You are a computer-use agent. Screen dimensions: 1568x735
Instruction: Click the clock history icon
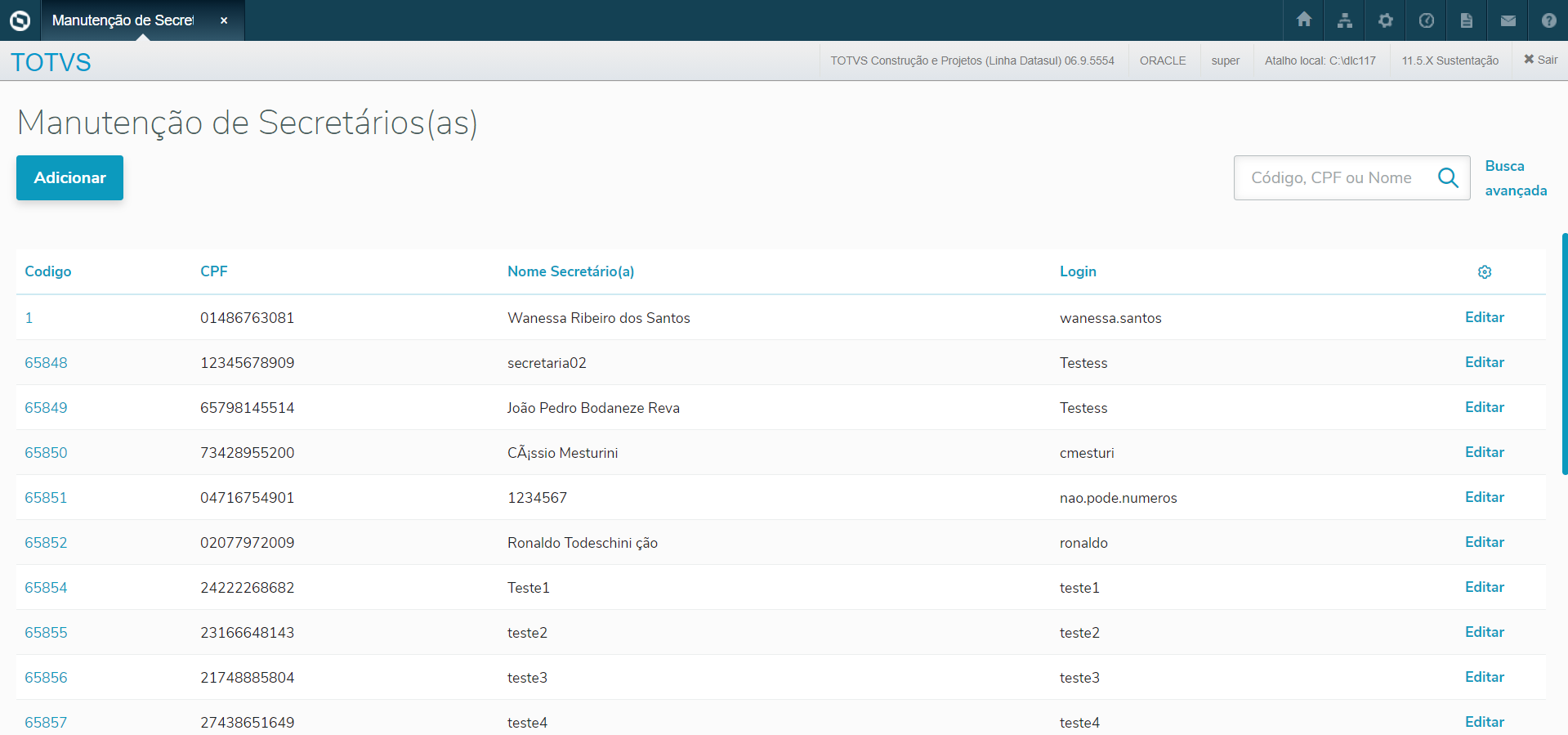(1427, 20)
